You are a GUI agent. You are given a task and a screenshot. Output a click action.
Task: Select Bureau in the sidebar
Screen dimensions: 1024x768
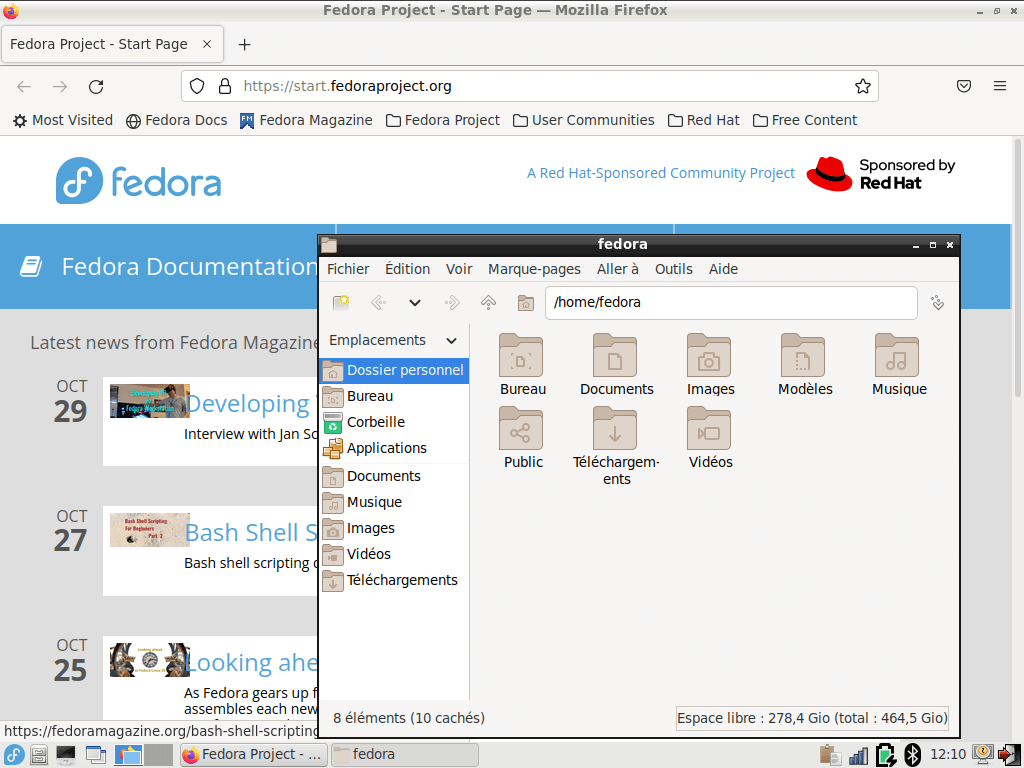coord(394,396)
